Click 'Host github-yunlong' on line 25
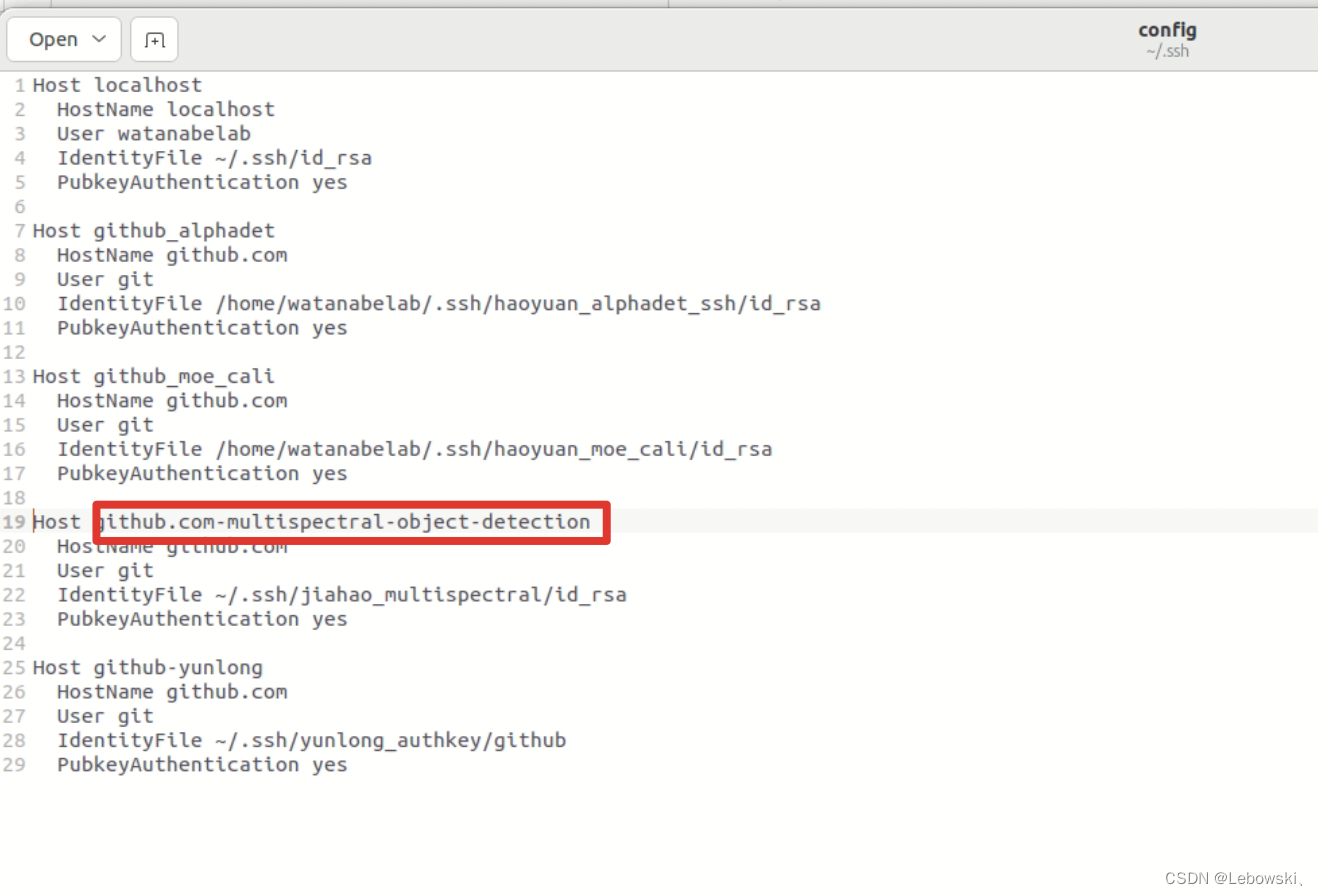The height and width of the screenshot is (896, 1318). (x=147, y=668)
